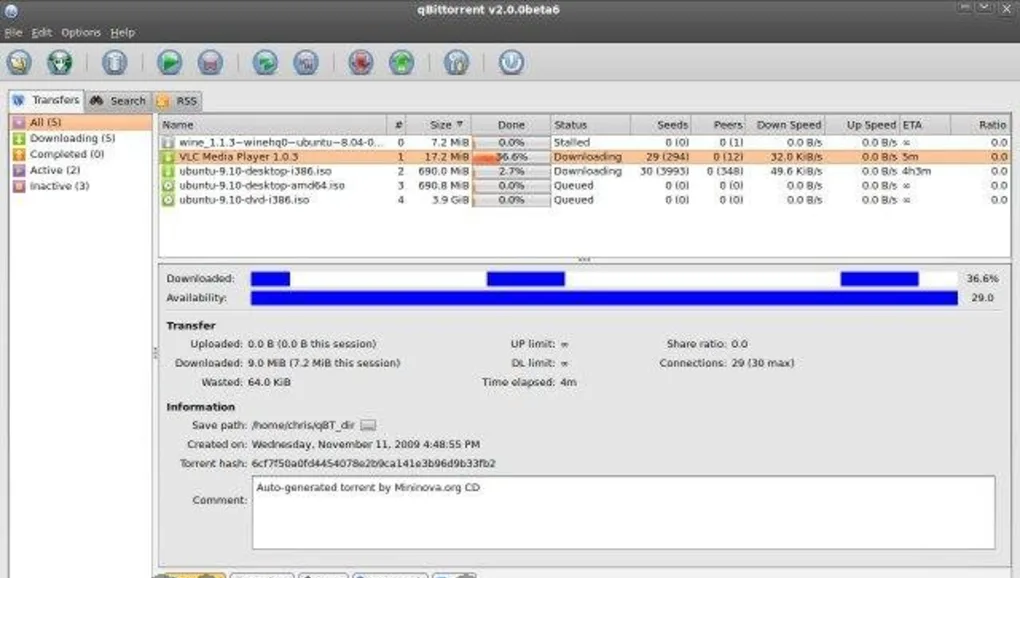The image size is (1020, 617).
Task: Select the ubuntu-9.10-dvd-i386.iso torrent name
Action: coord(244,200)
